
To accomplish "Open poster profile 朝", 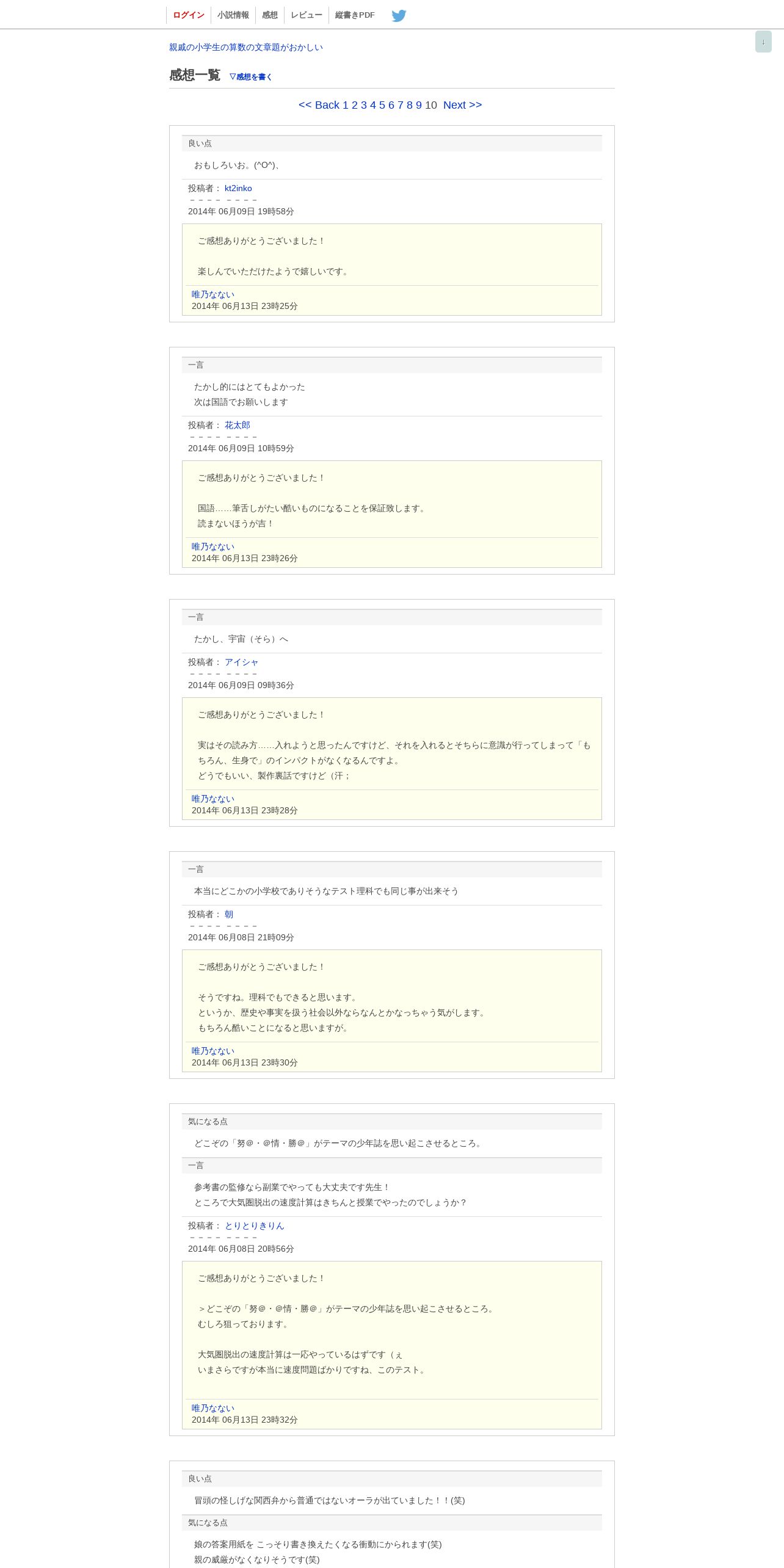I will tap(229, 914).
